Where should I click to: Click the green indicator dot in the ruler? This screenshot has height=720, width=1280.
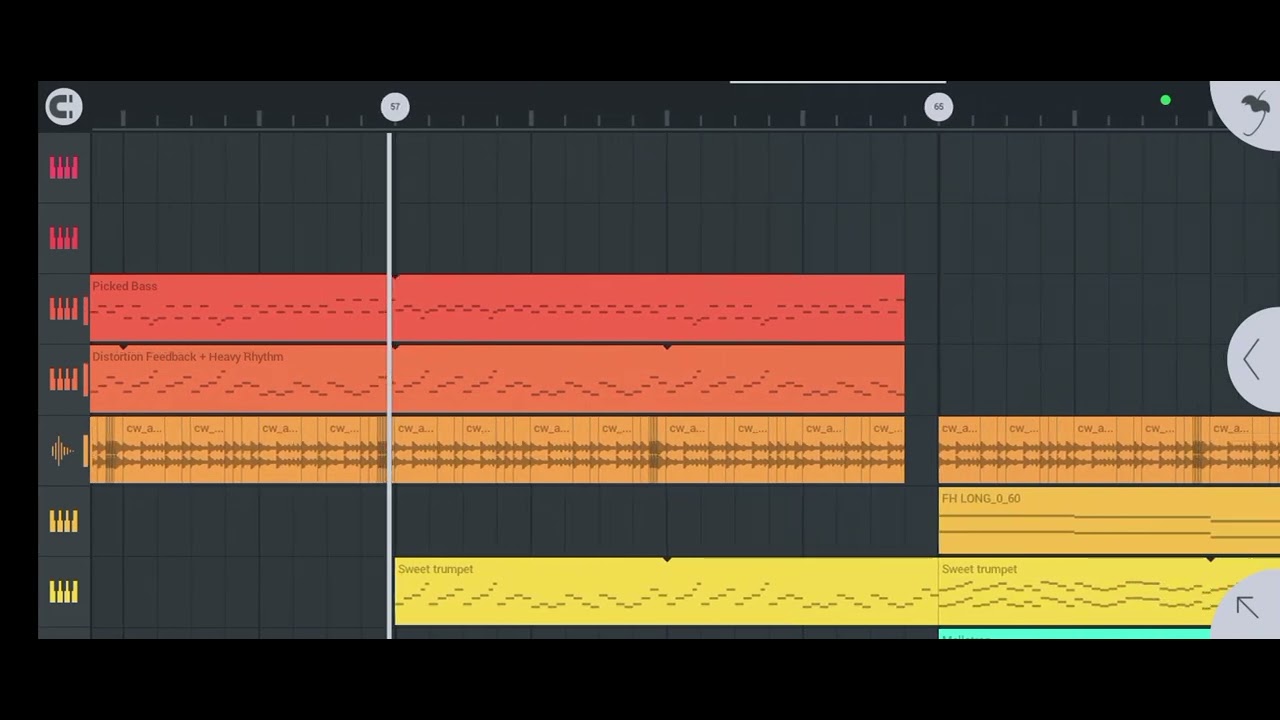pyautogui.click(x=1165, y=100)
